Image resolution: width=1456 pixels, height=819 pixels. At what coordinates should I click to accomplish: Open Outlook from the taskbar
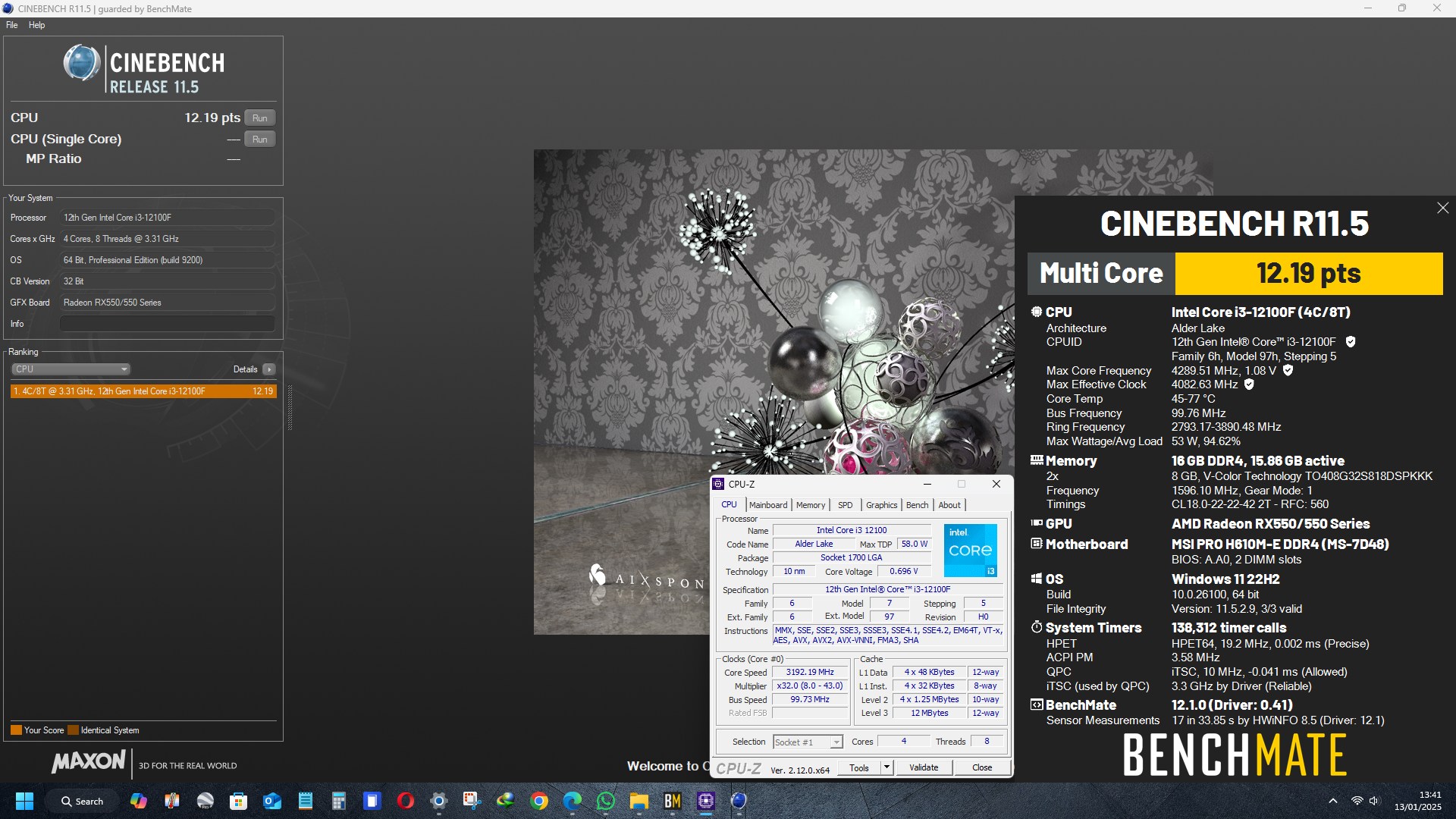click(272, 801)
